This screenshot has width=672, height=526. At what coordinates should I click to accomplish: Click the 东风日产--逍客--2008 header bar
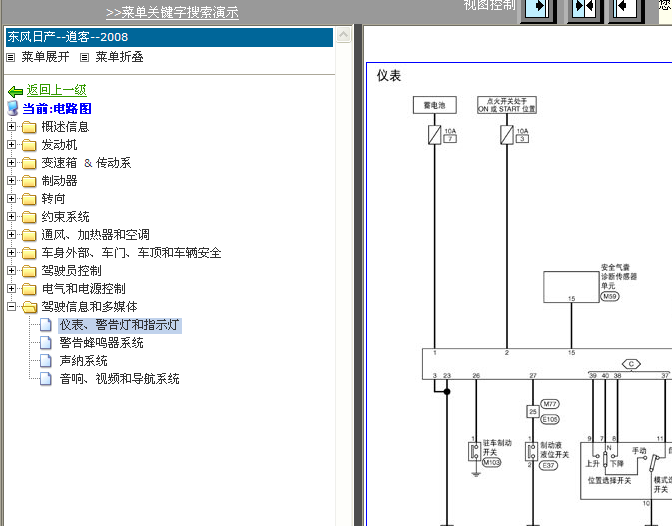169,37
